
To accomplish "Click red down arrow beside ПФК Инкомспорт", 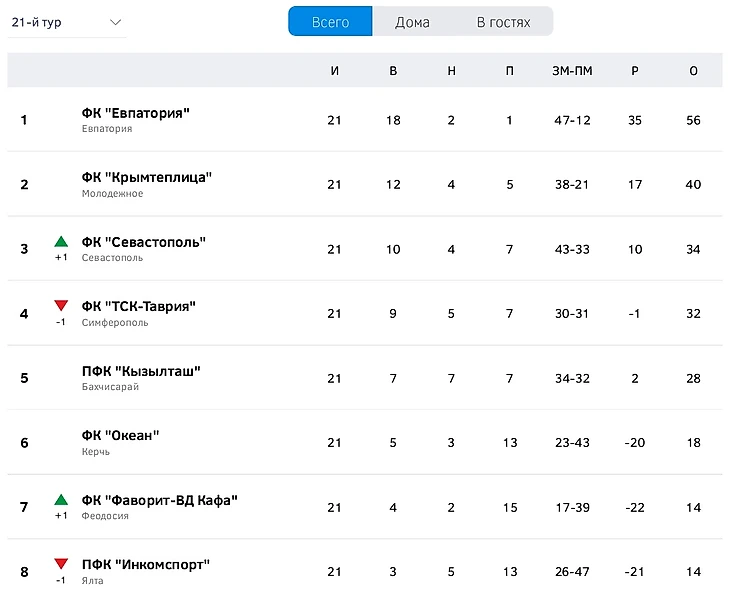I will [x=61, y=564].
